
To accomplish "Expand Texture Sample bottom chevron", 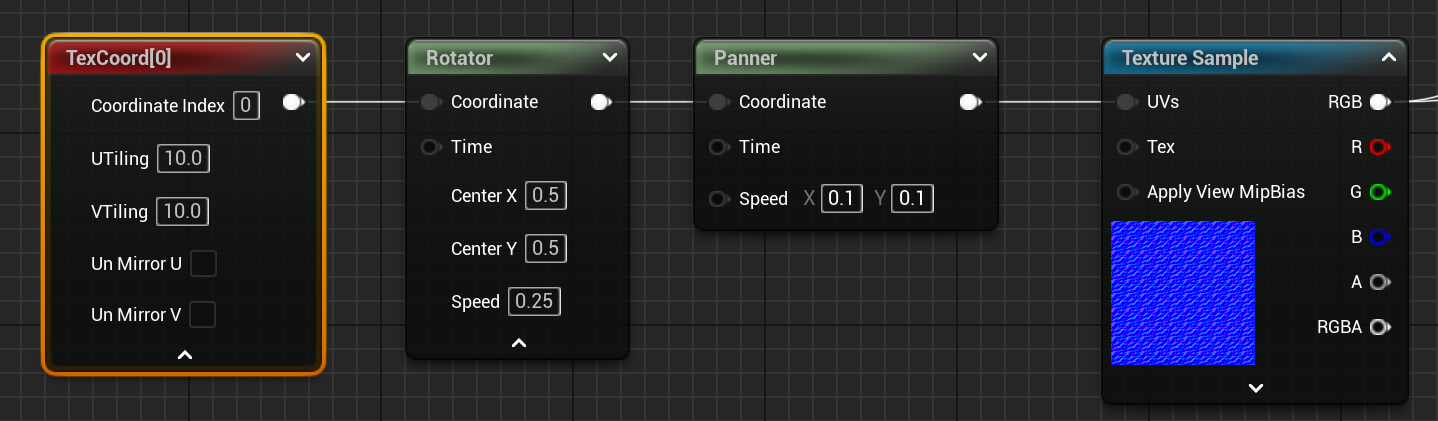I will [1256, 388].
